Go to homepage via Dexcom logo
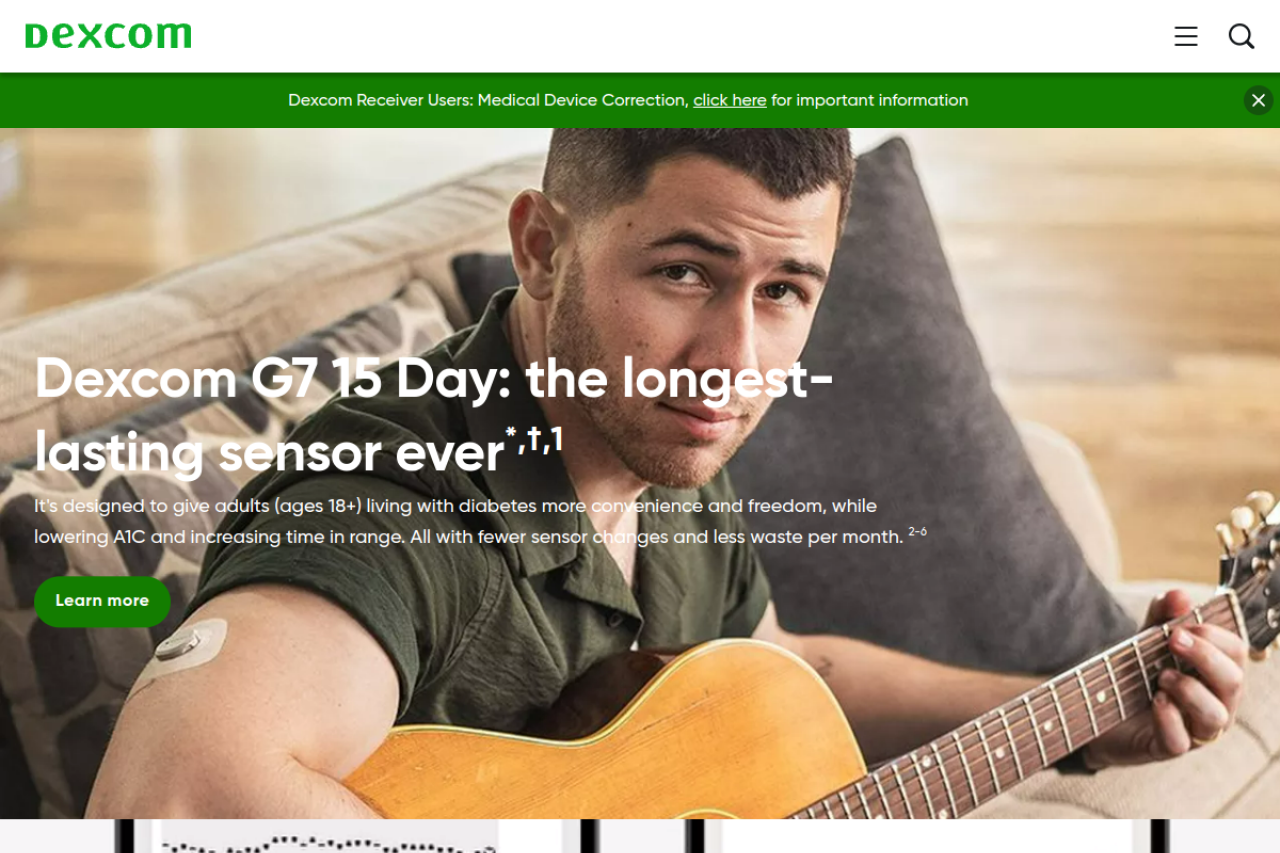 tap(108, 36)
